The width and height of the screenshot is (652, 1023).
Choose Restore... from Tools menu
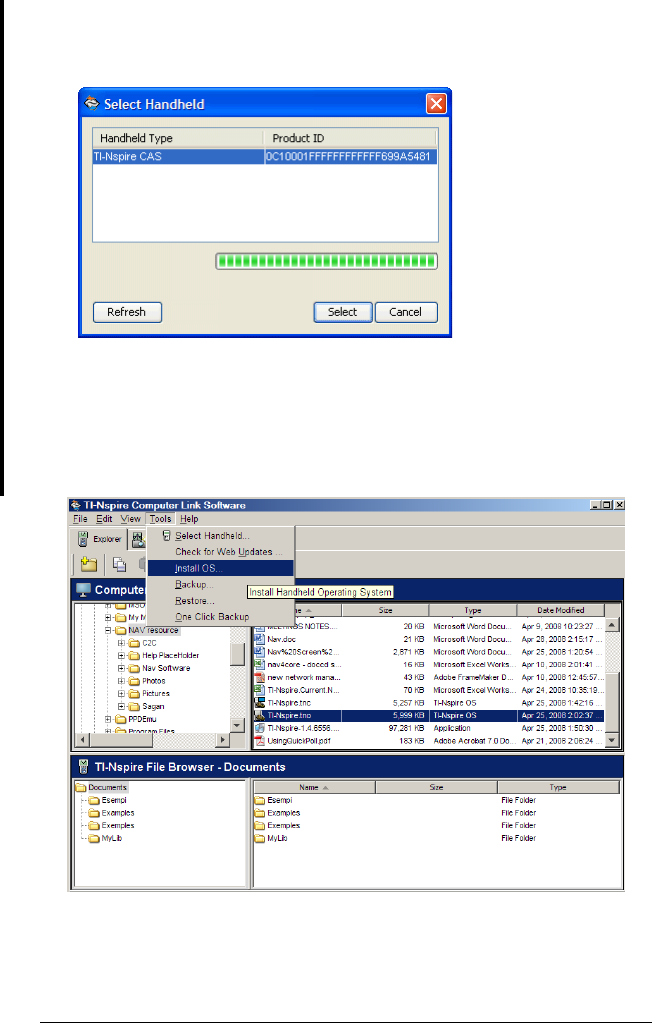tap(221, 601)
